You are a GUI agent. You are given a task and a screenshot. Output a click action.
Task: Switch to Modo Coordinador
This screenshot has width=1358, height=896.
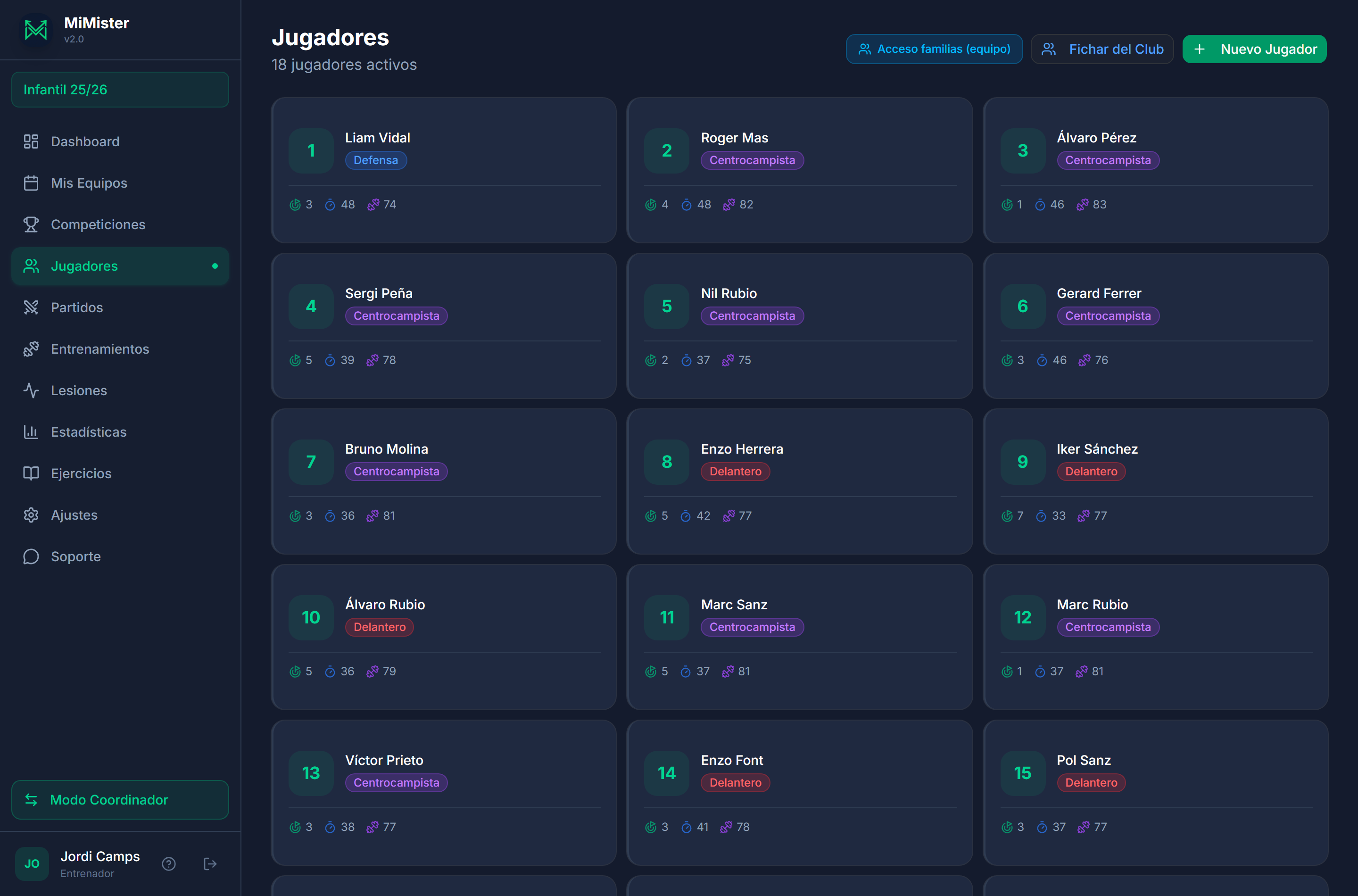pos(120,800)
